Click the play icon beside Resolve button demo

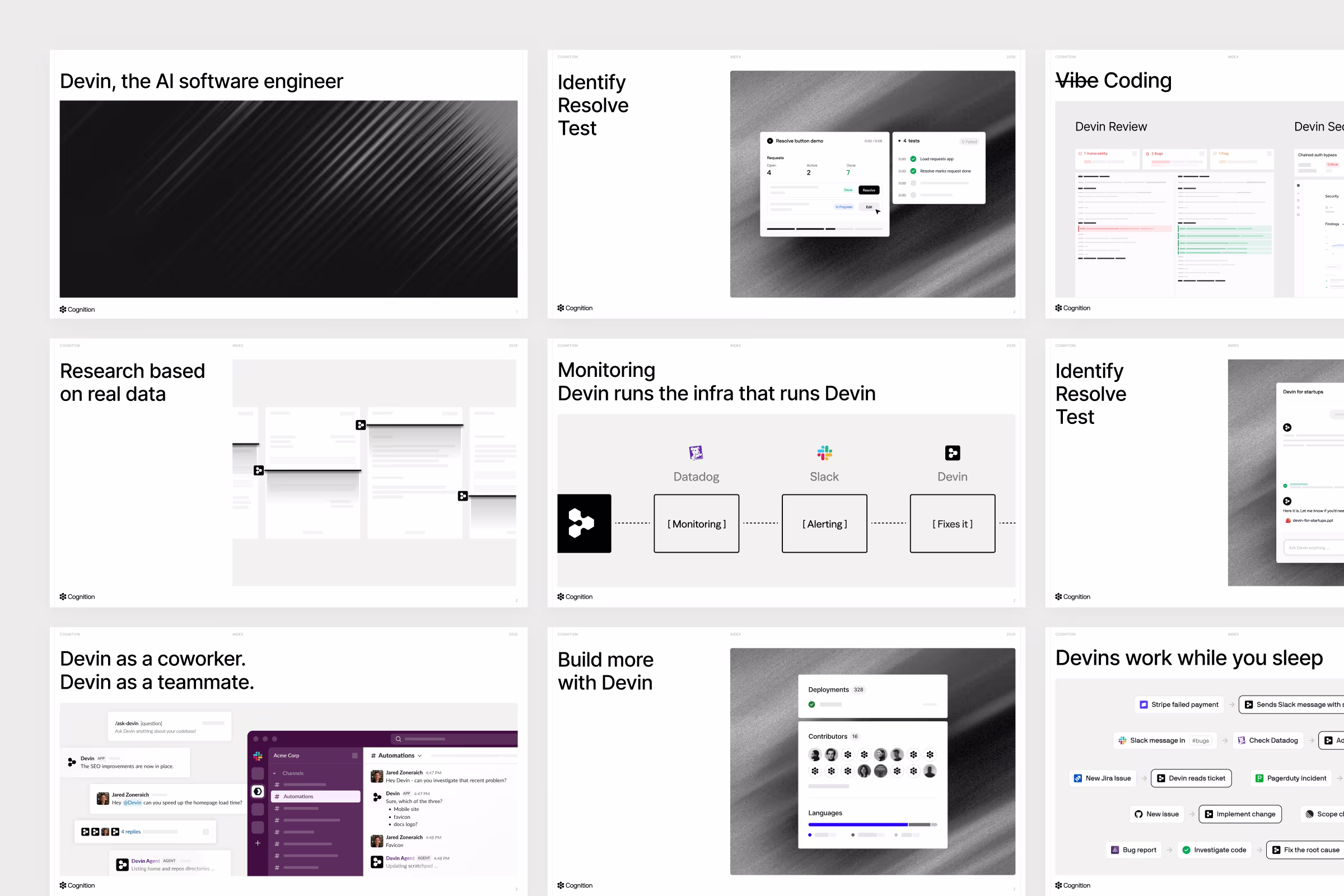[x=769, y=141]
